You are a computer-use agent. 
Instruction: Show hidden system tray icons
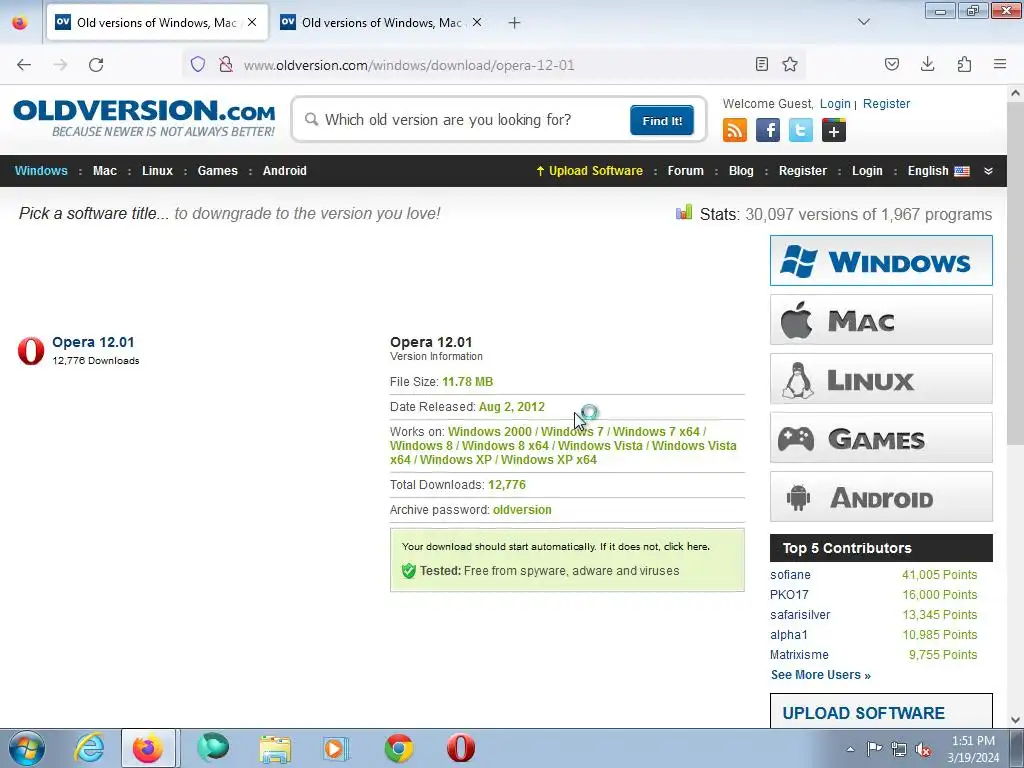pyautogui.click(x=850, y=749)
